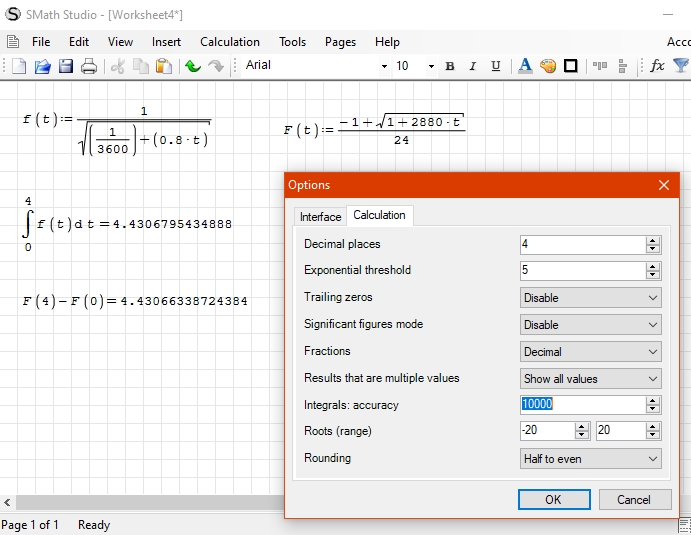Screen dimensions: 691x535
Task: Open the Fractions dropdown set to Decimal
Action: coord(591,352)
